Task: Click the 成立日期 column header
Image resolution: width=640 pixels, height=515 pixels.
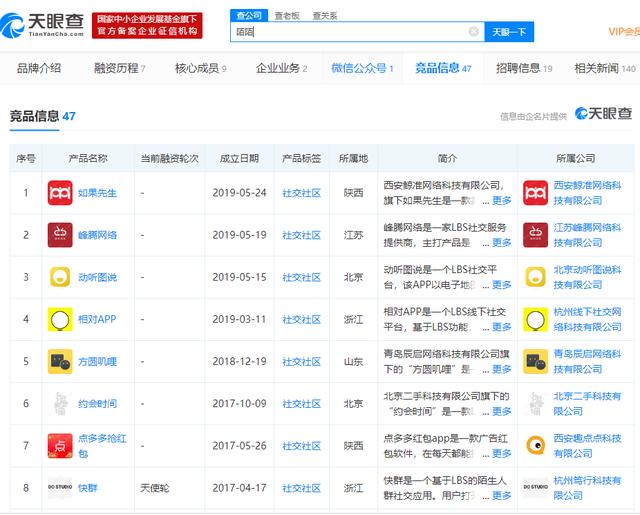Action: (x=239, y=158)
